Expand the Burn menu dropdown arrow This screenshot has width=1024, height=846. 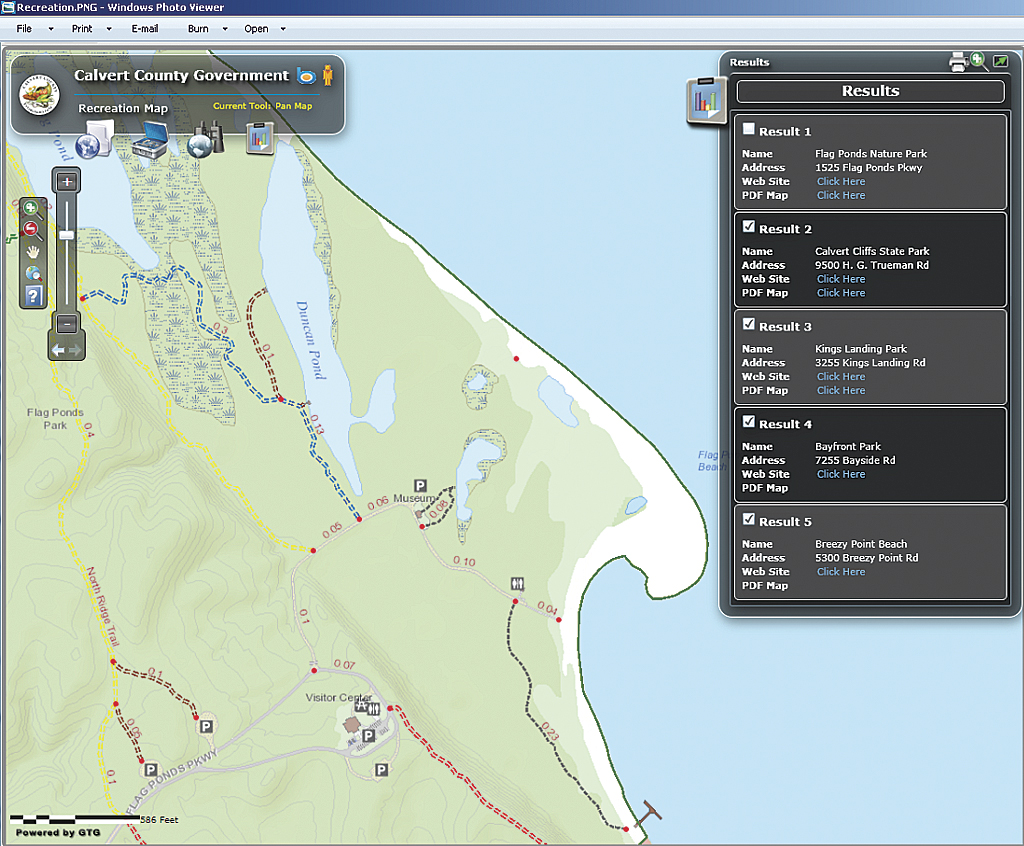pyautogui.click(x=225, y=29)
